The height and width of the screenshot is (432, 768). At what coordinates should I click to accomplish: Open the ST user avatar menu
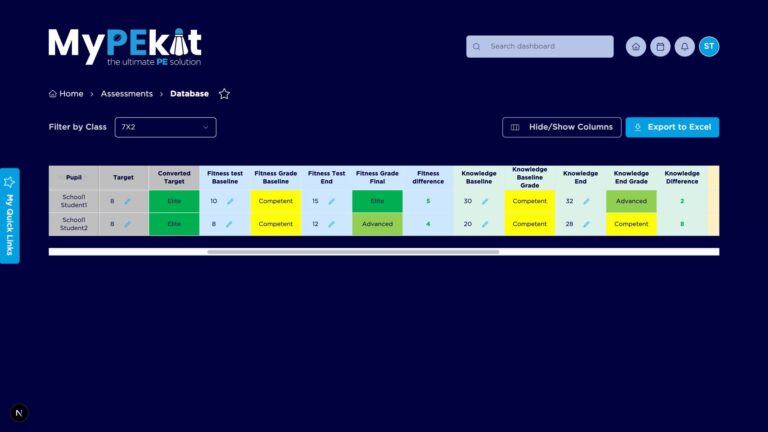709,47
